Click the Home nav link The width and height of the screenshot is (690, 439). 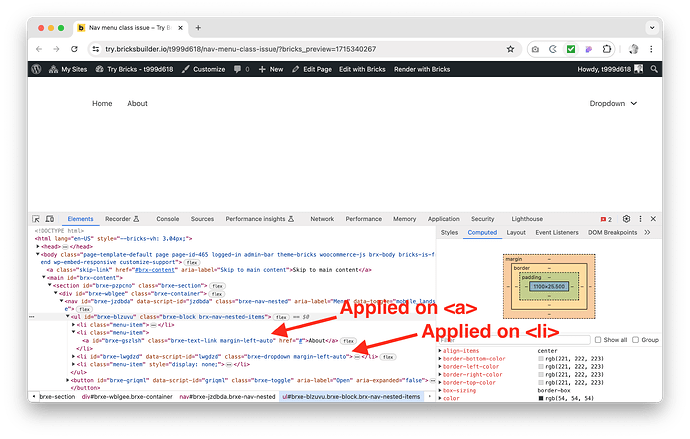click(102, 103)
